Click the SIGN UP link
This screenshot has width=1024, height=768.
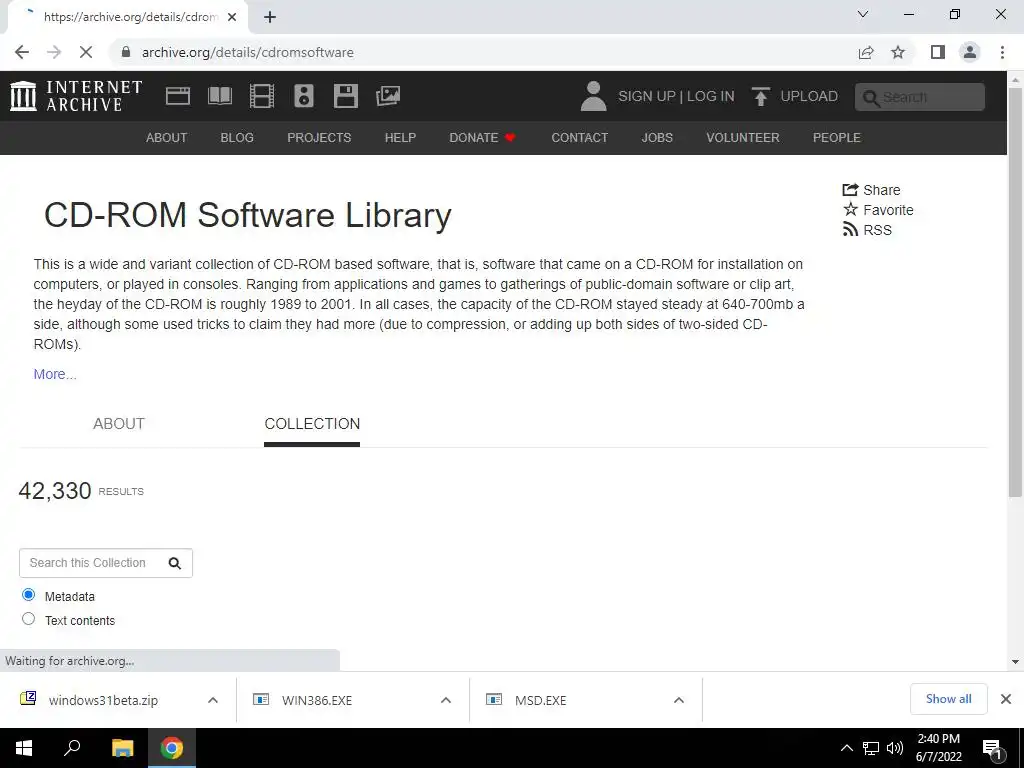pos(647,96)
